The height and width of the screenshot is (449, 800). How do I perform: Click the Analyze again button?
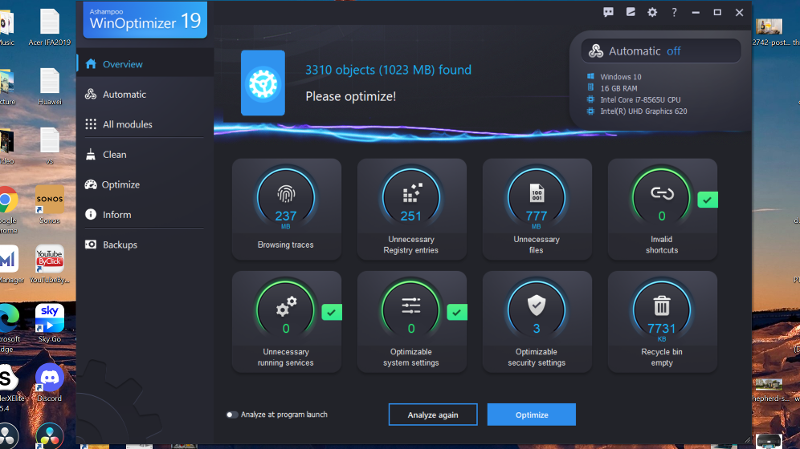pos(433,415)
